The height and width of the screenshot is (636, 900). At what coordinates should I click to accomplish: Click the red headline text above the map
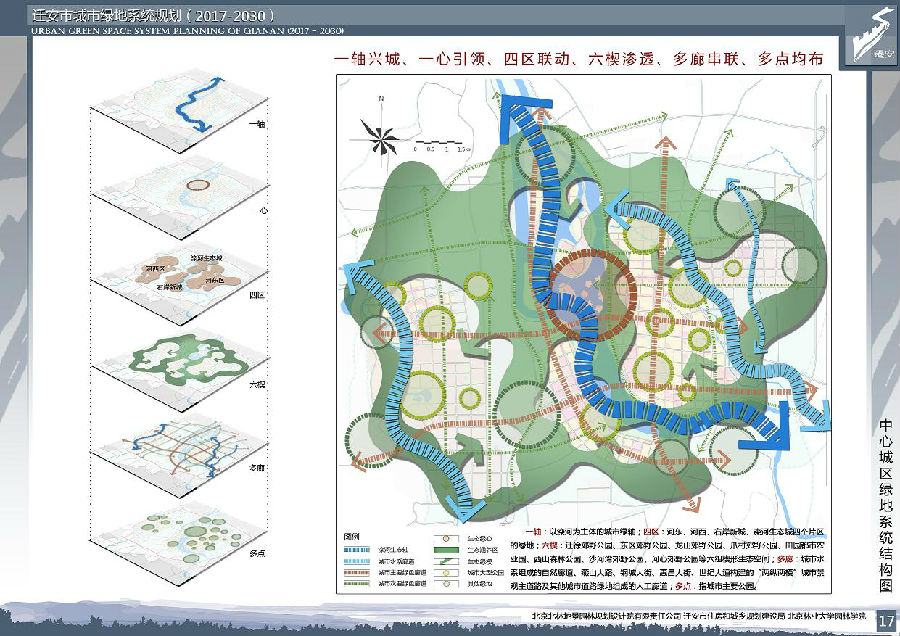tap(579, 60)
